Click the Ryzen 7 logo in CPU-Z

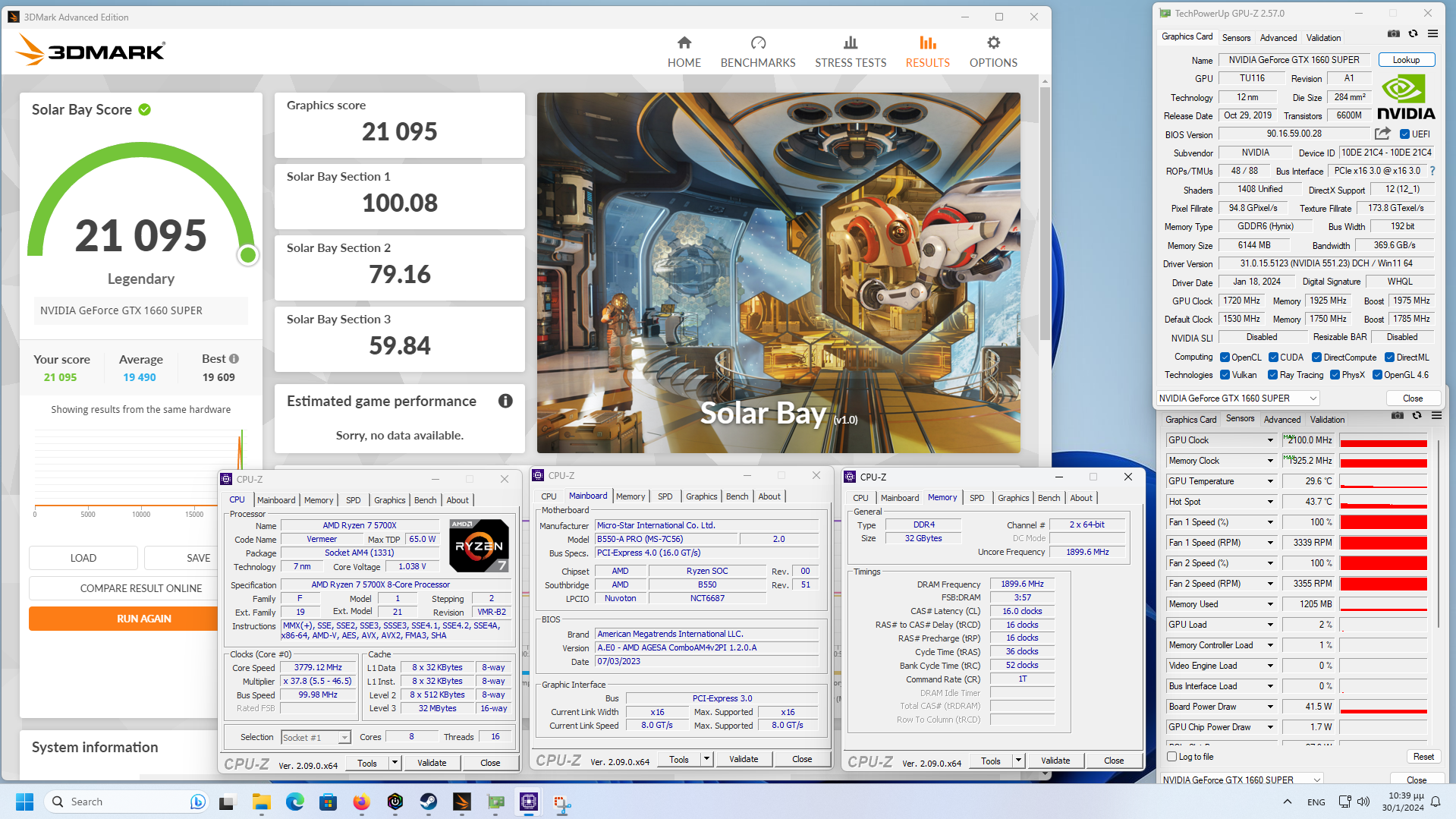coord(479,546)
